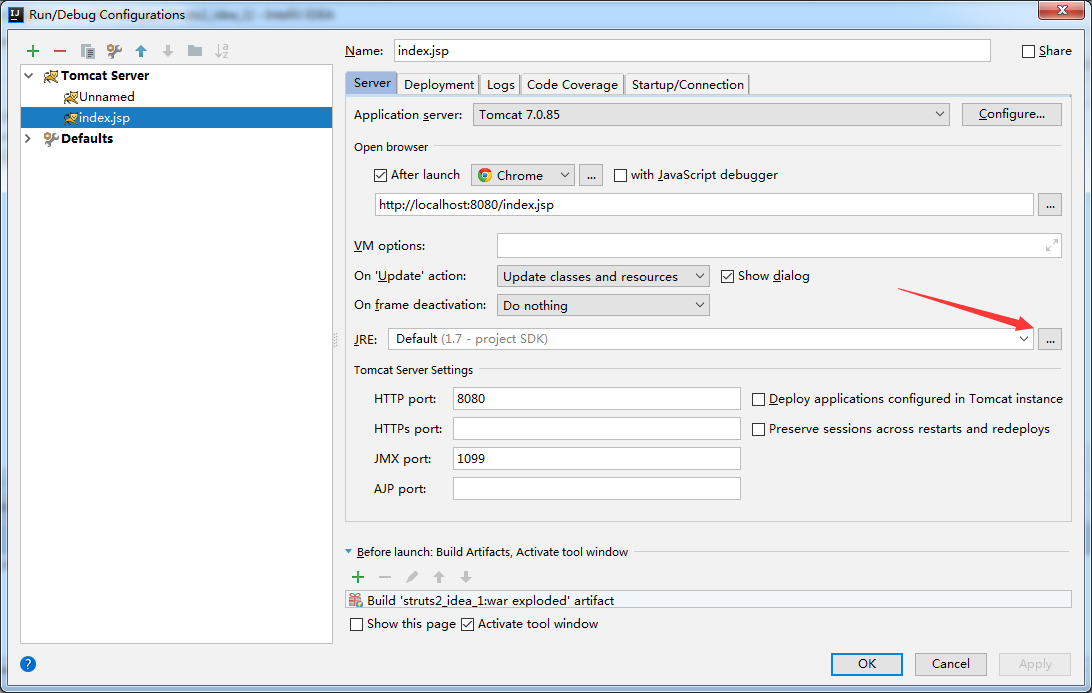1092x693 pixels.
Task: Click the Defaults wrench icon in tree
Action: (x=51, y=139)
